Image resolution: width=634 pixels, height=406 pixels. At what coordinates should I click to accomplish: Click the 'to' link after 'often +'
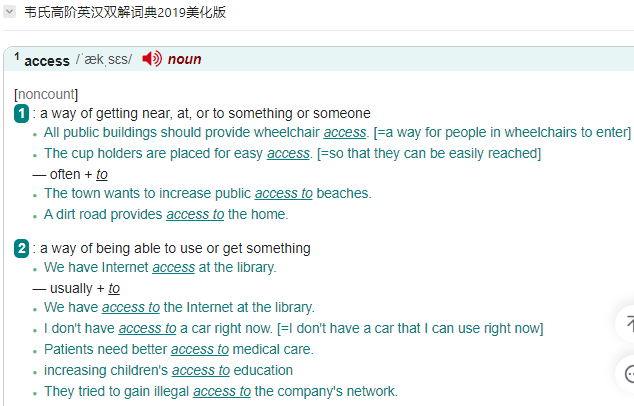[101, 174]
